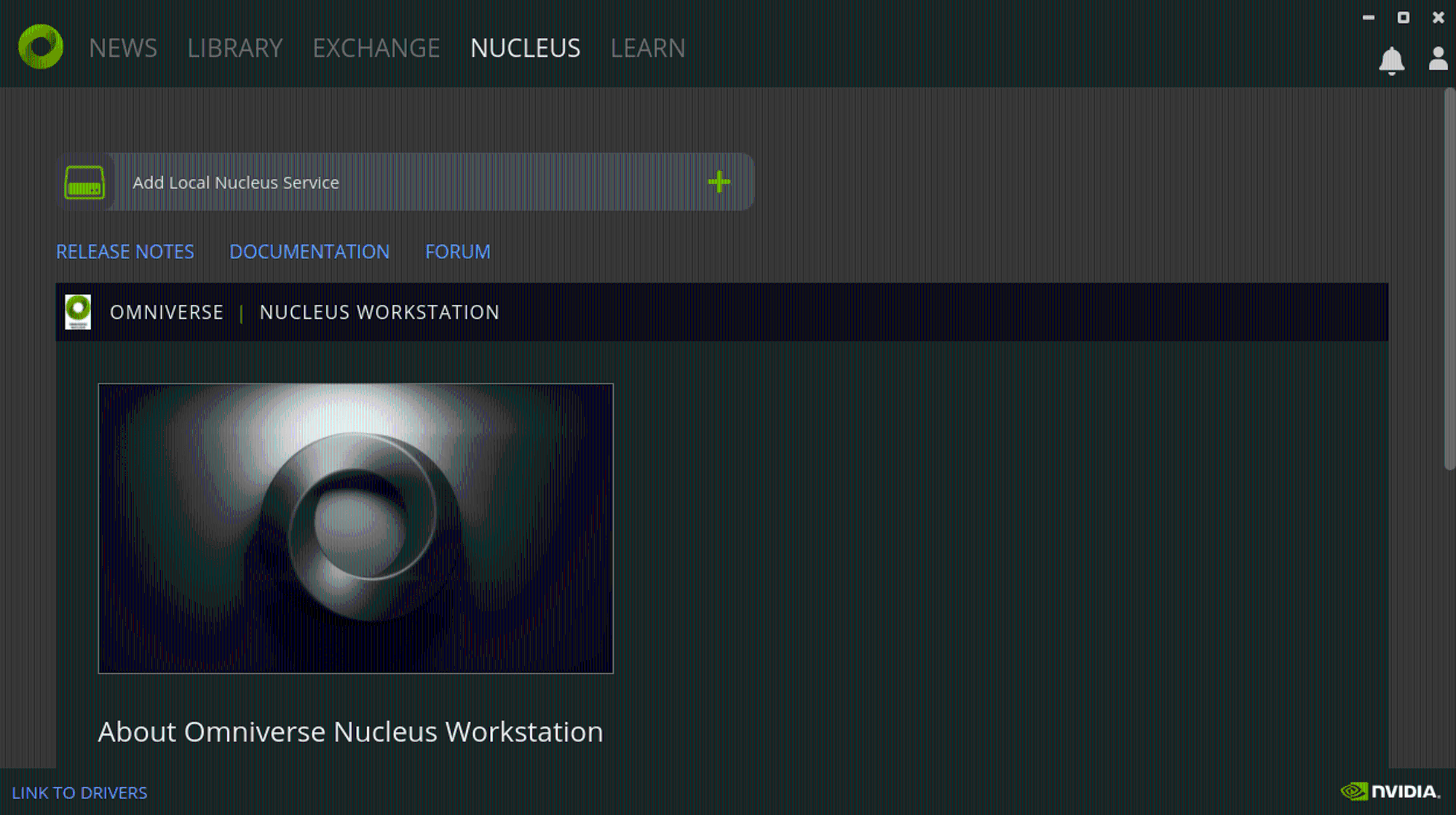The image size is (1456, 815).
Task: Visit the FORUM link
Action: [458, 252]
